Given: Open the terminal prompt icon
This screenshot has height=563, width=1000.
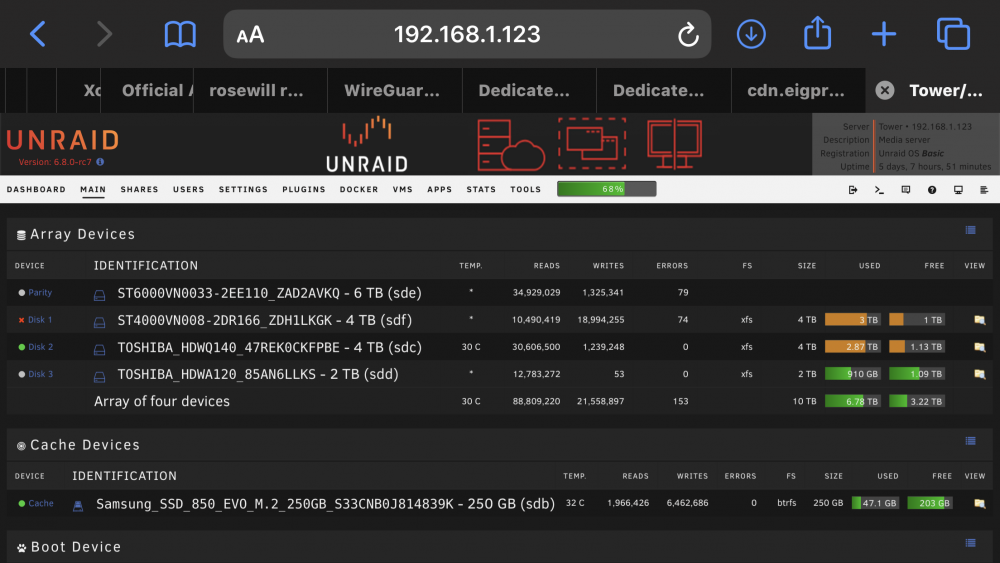Looking at the screenshot, I should coord(879,190).
